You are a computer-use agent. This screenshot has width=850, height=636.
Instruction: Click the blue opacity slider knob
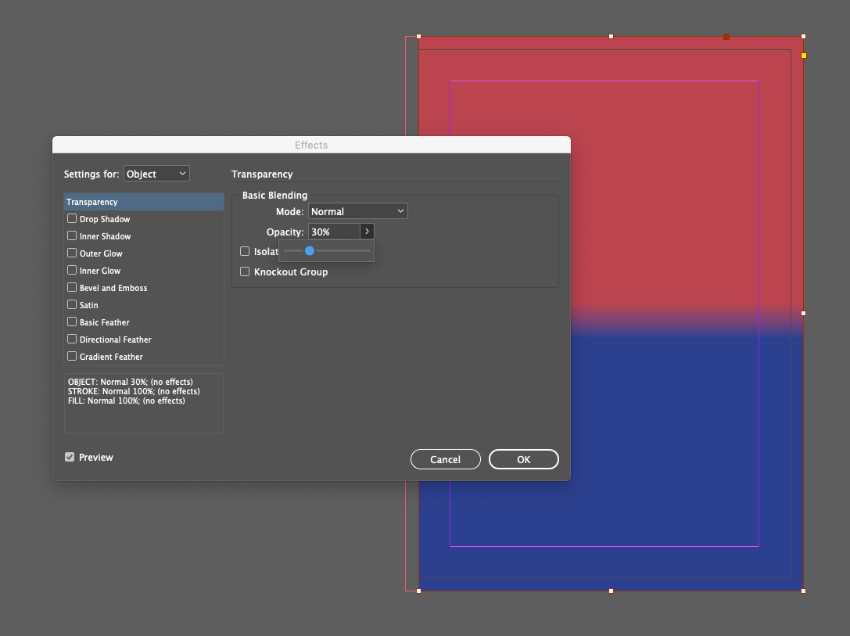310,250
